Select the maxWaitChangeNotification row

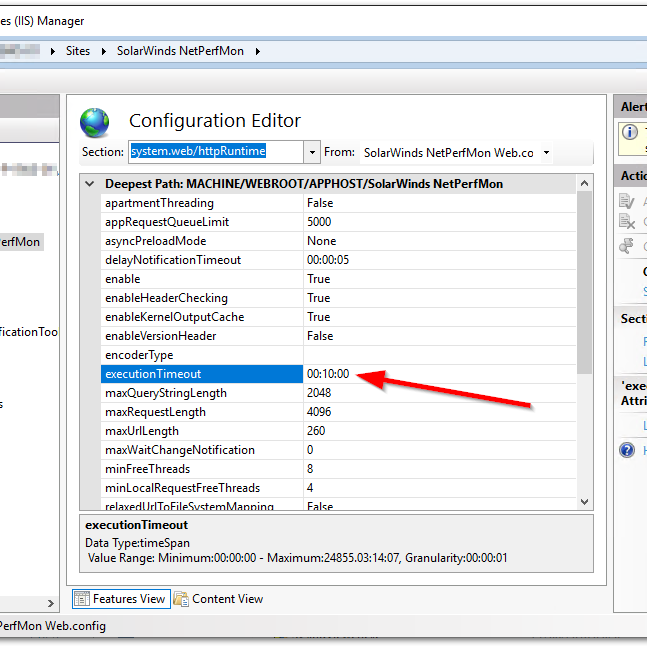tap(338, 450)
